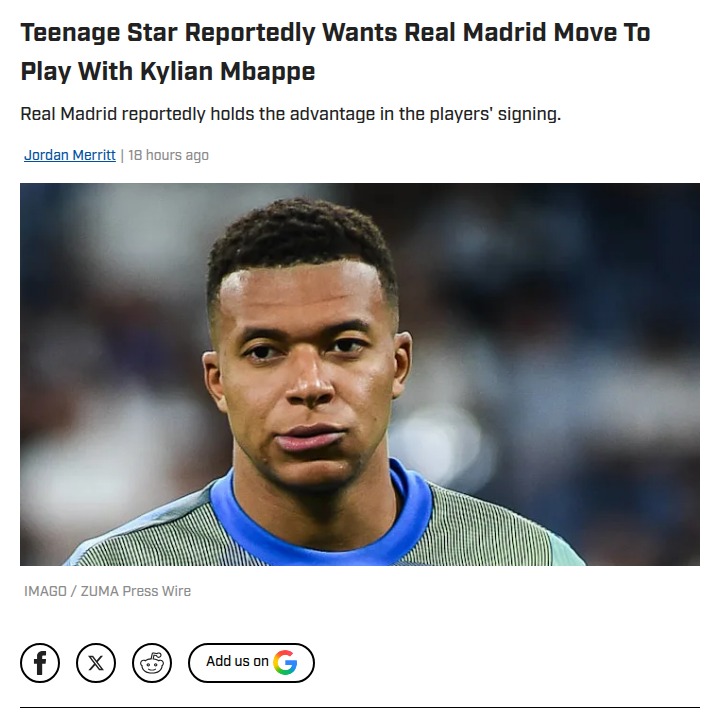Click the colorful Google G logo
The width and height of the screenshot is (720, 720).
285,662
